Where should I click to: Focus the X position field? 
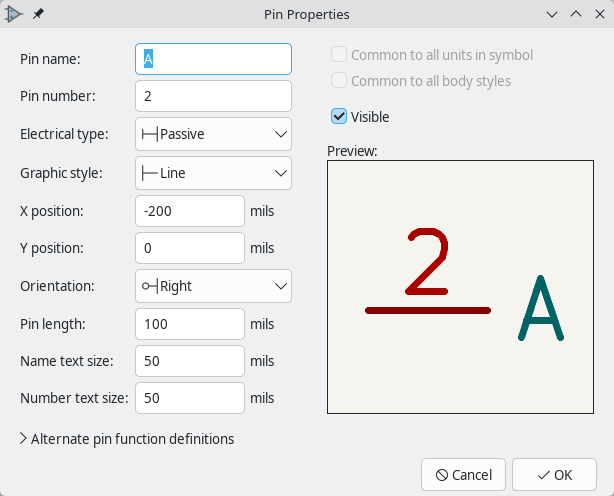[x=190, y=211]
